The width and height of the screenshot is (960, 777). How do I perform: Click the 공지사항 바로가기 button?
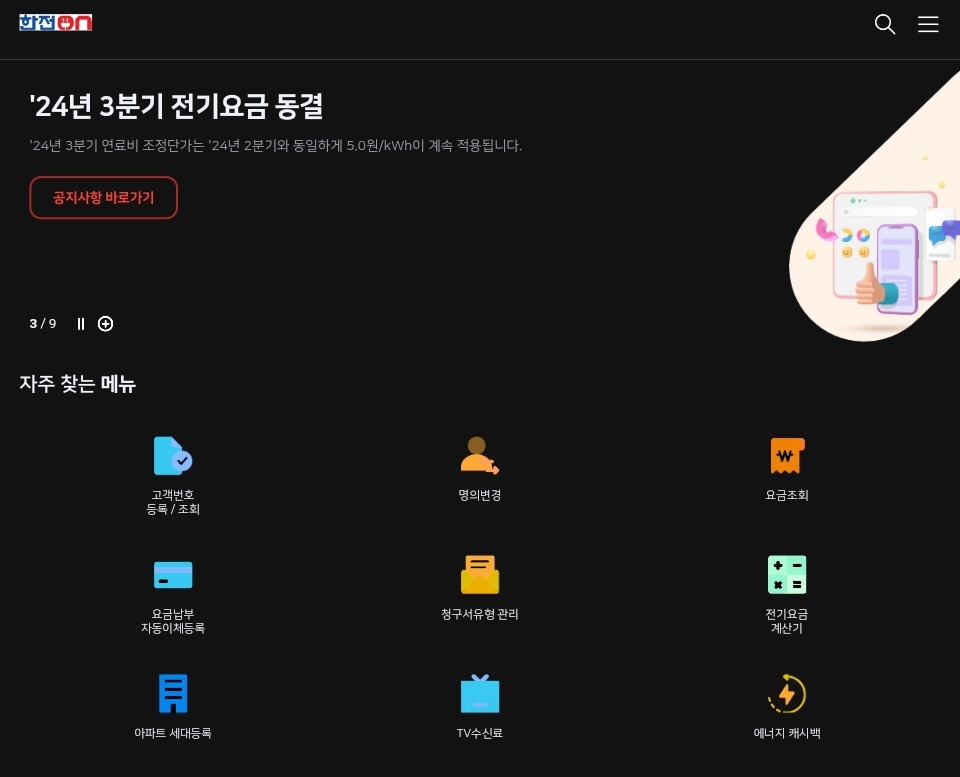click(x=103, y=198)
